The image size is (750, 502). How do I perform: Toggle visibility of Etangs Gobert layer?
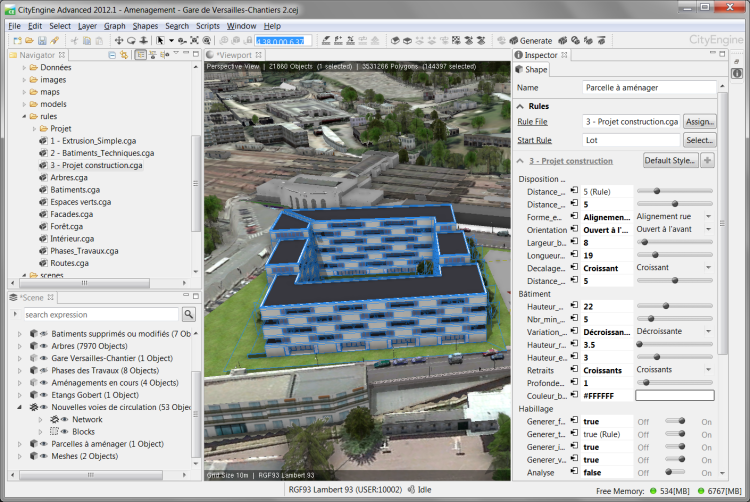(44, 395)
